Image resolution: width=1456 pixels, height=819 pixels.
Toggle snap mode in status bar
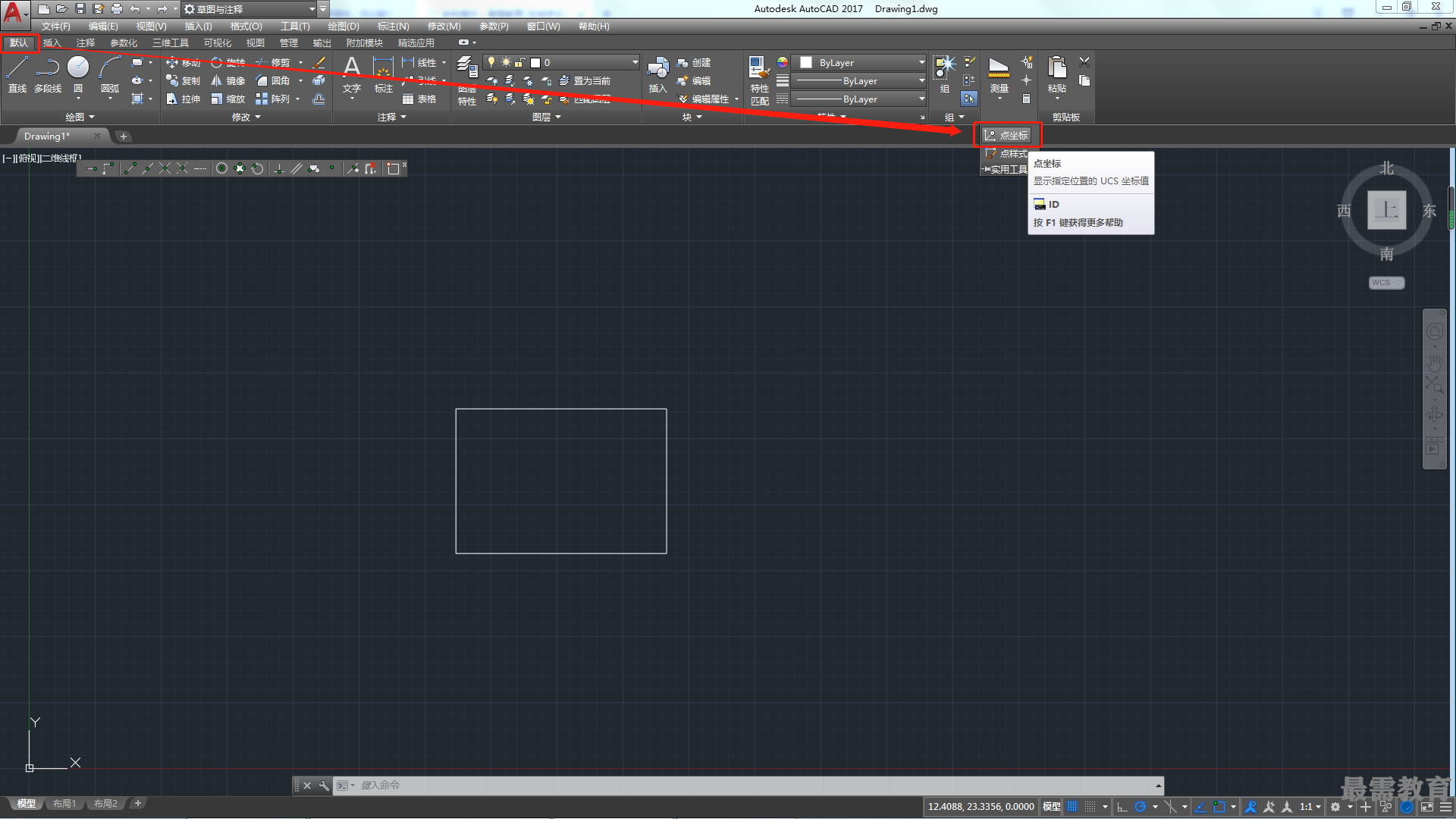point(1090,807)
